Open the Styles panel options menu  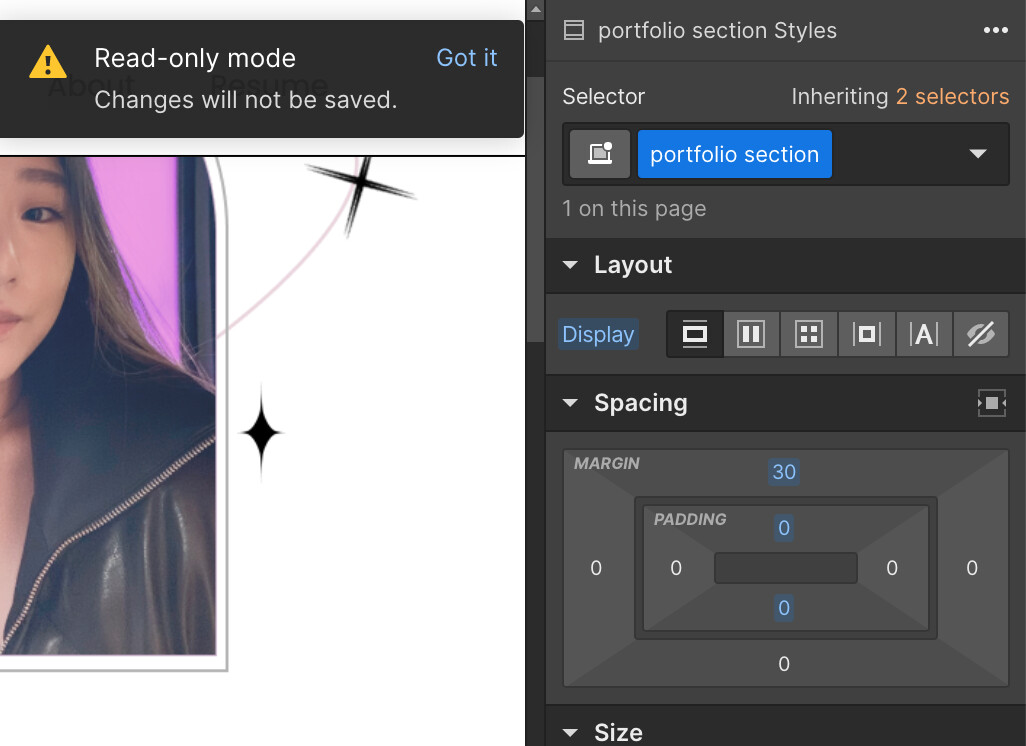point(996,30)
